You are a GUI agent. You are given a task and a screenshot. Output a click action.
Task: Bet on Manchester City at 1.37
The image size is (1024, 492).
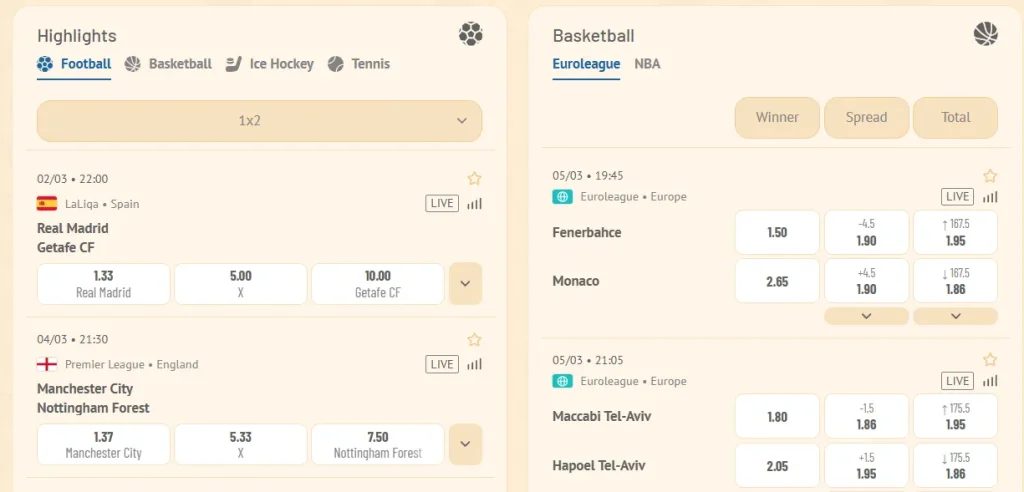[x=104, y=444]
